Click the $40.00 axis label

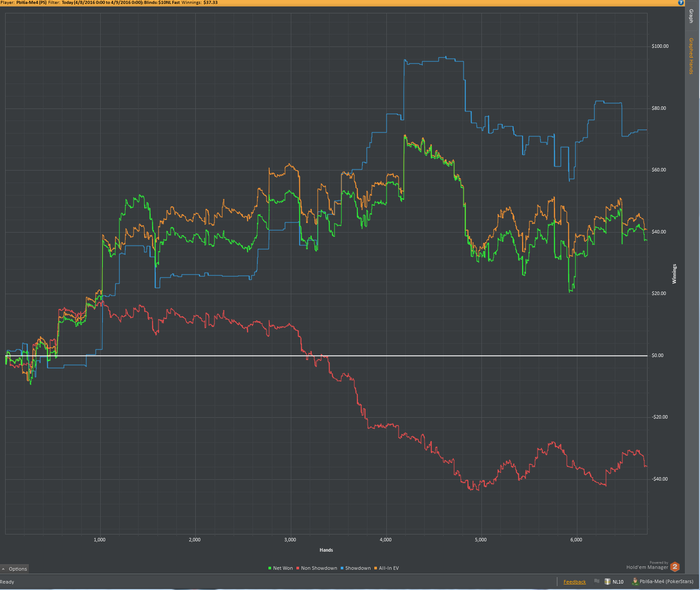coord(659,232)
